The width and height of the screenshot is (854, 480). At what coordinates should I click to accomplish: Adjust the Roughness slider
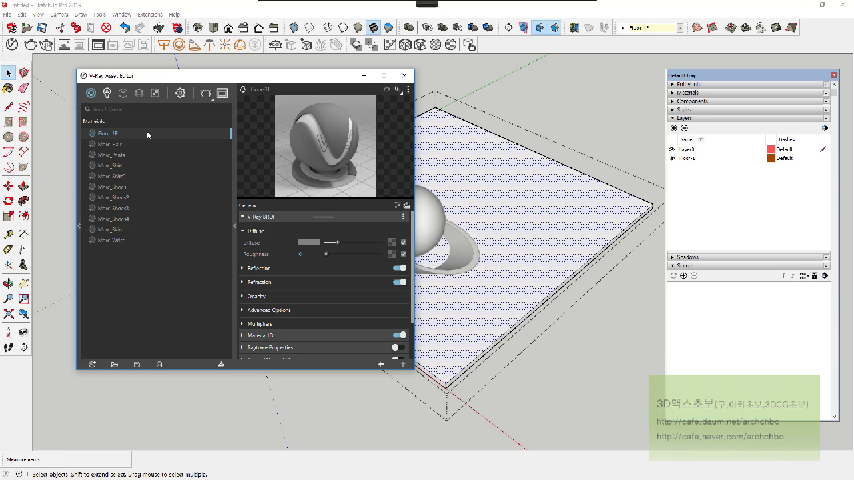pyautogui.click(x=353, y=254)
